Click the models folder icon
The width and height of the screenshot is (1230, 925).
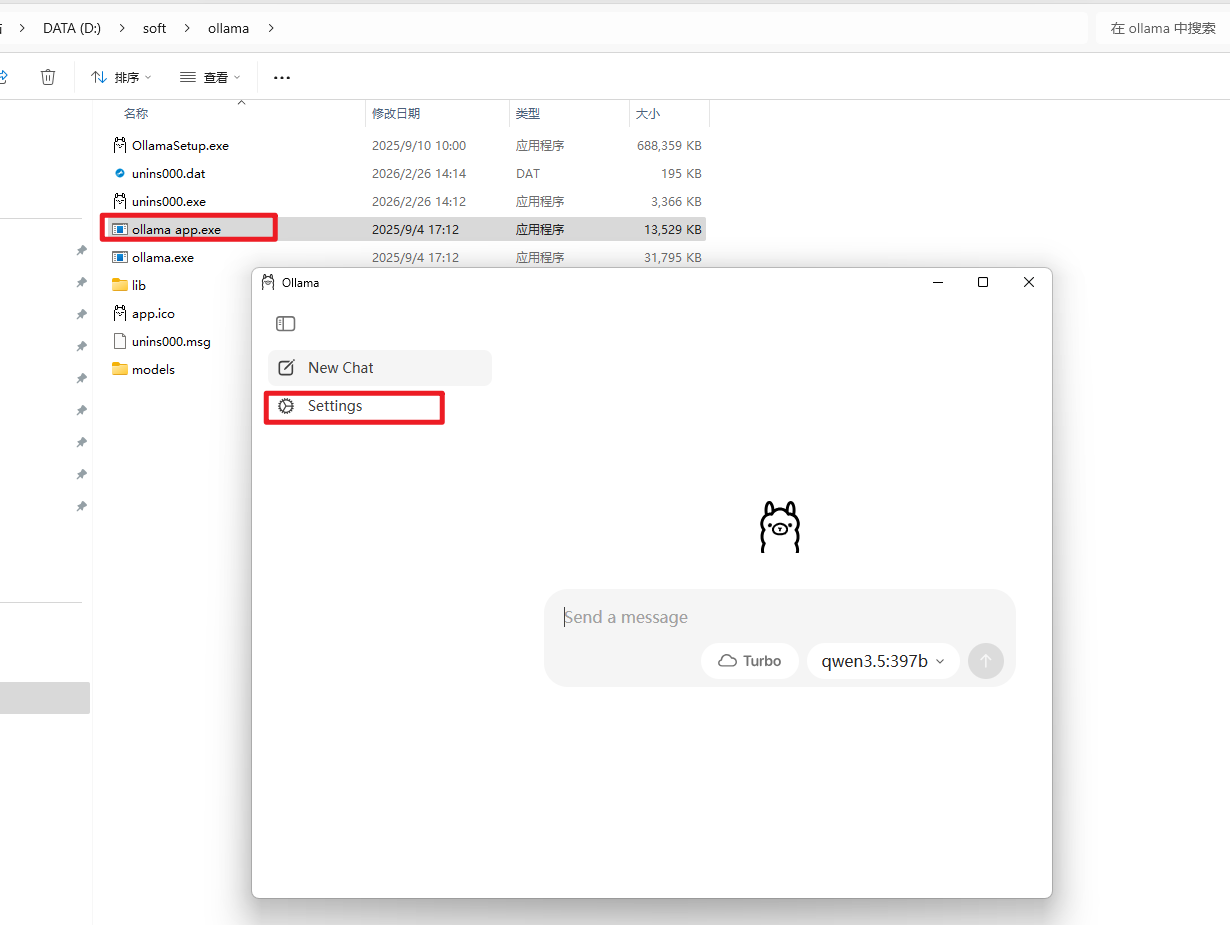(x=120, y=369)
